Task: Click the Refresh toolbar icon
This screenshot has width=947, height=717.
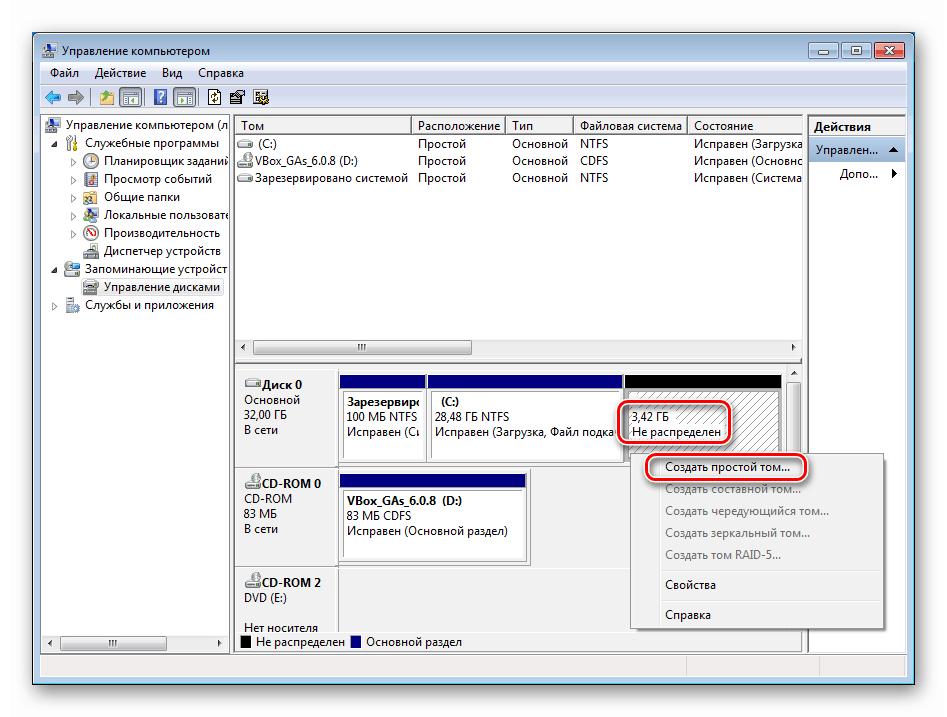Action: [x=214, y=97]
